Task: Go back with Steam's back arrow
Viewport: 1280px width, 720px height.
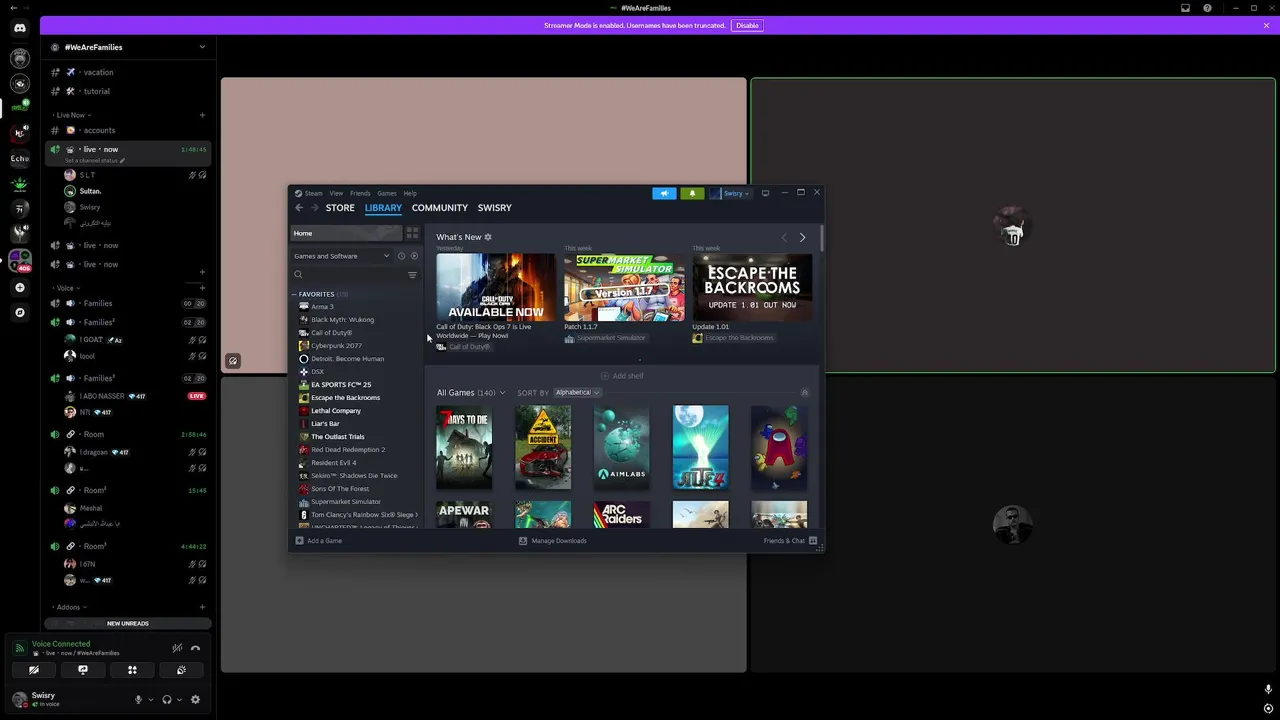Action: click(298, 208)
